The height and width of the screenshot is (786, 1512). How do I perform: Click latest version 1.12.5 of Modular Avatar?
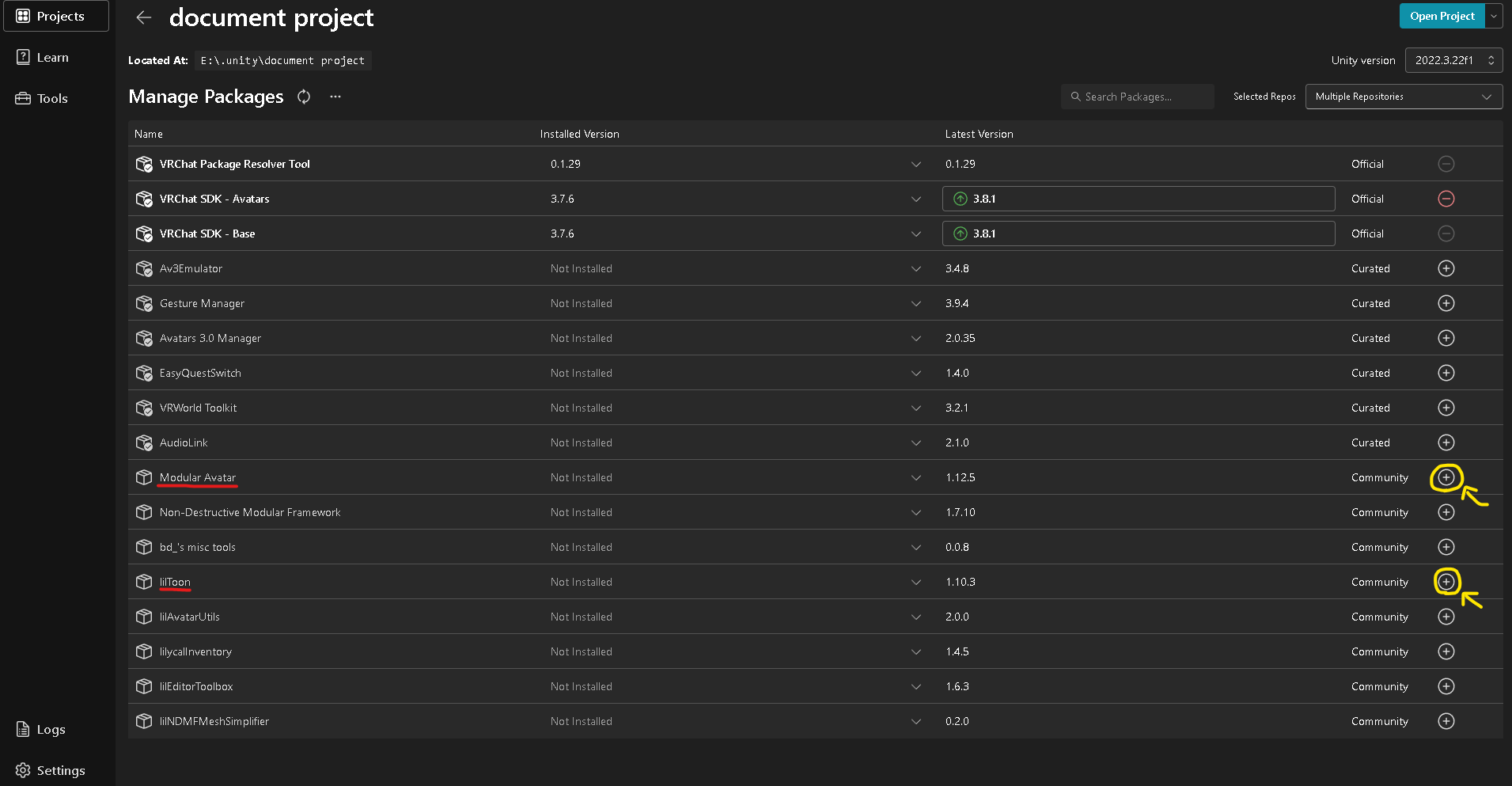tap(961, 477)
